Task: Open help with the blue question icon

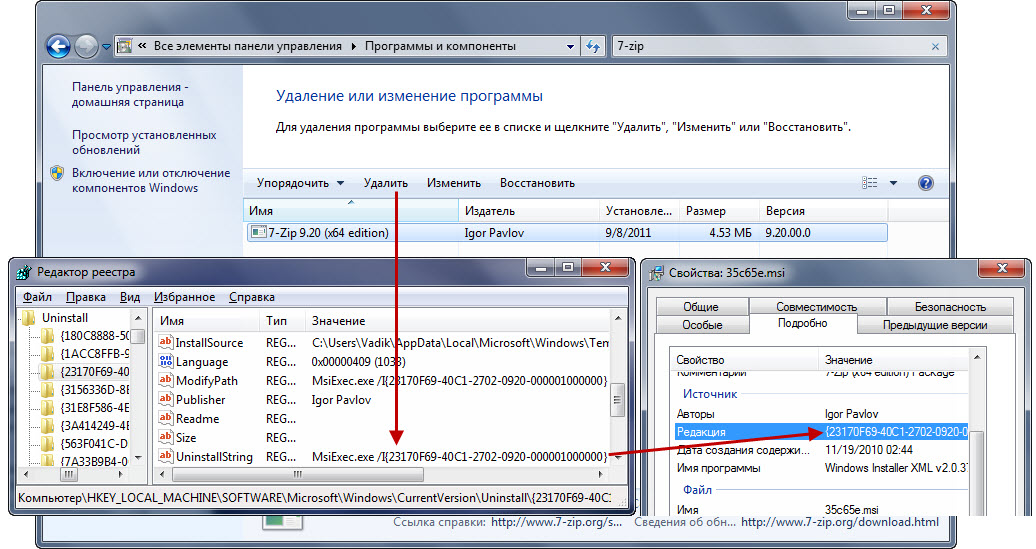Action: (926, 183)
